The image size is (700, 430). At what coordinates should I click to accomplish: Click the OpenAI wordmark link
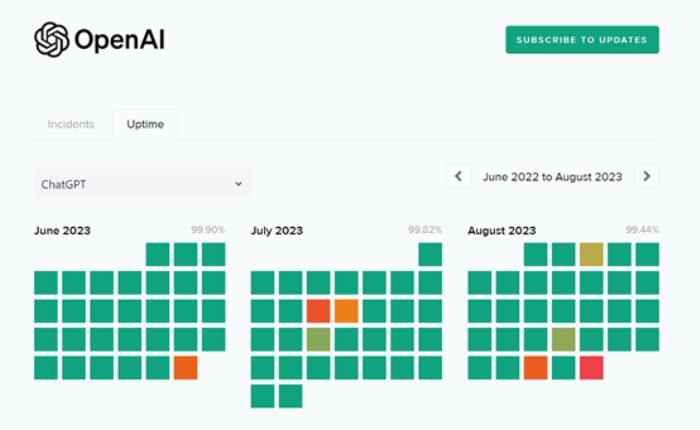(120, 40)
